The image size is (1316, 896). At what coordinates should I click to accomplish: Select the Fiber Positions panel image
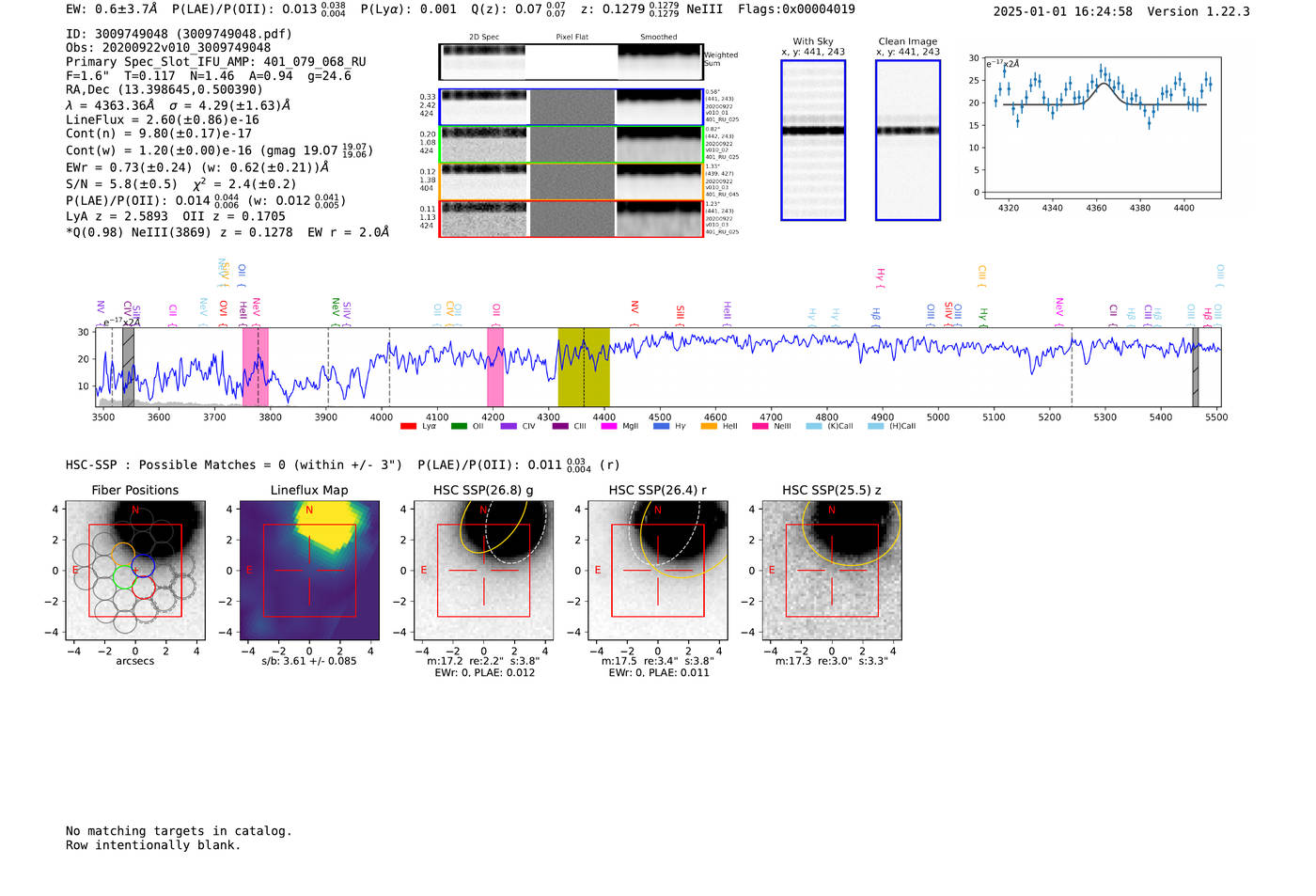click(x=135, y=571)
